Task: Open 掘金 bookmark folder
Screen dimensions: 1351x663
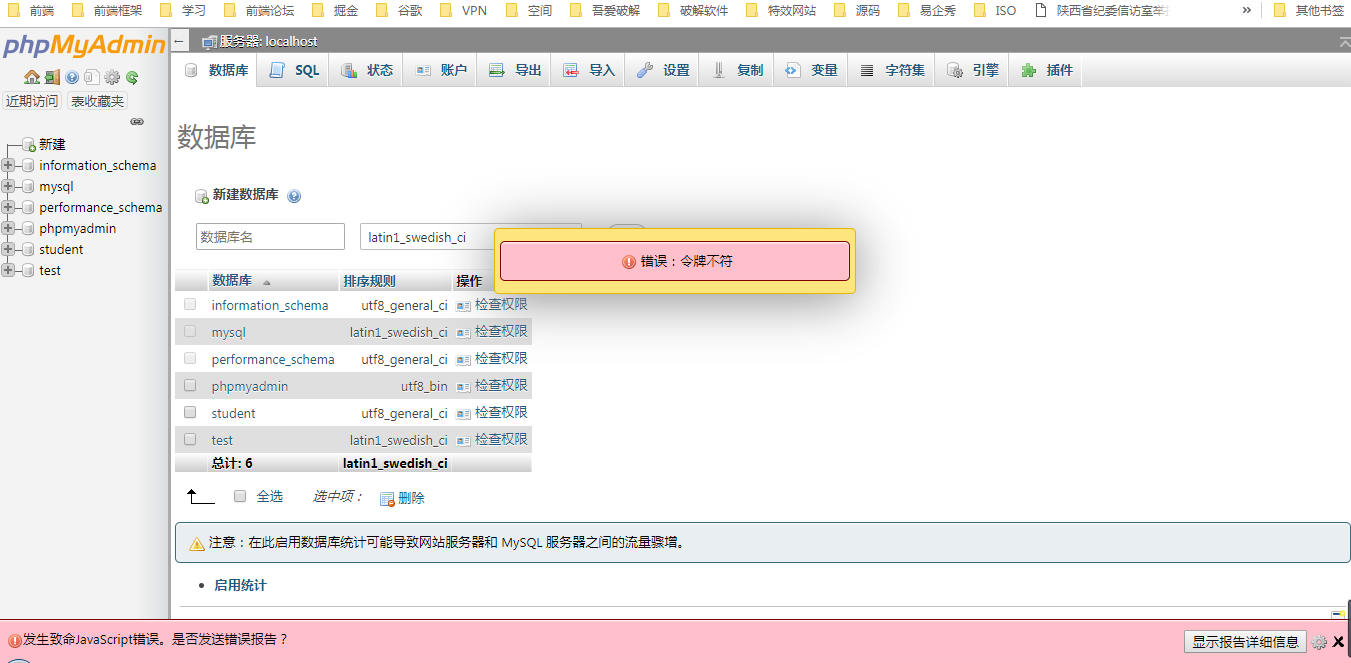Action: coord(334,11)
